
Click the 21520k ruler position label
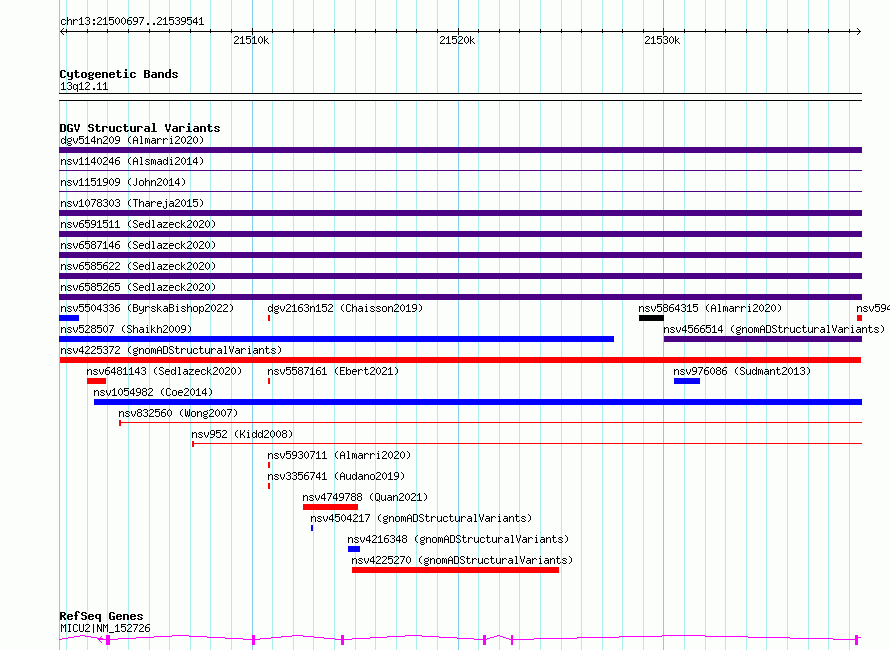(x=457, y=40)
